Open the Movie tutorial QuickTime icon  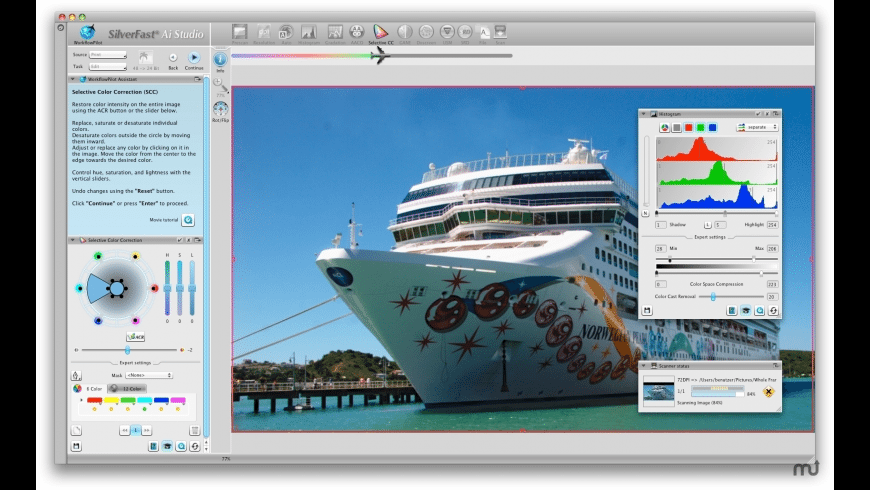[x=188, y=220]
